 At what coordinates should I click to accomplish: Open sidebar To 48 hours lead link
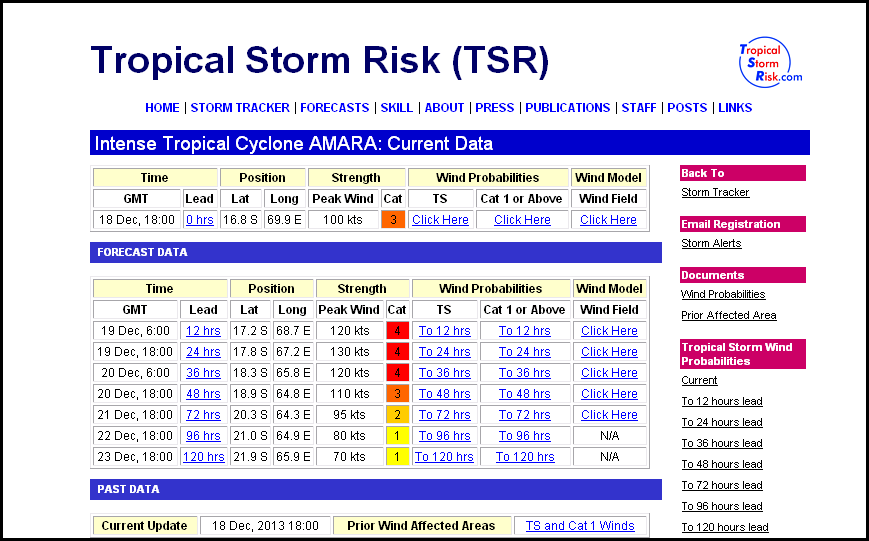(x=722, y=465)
